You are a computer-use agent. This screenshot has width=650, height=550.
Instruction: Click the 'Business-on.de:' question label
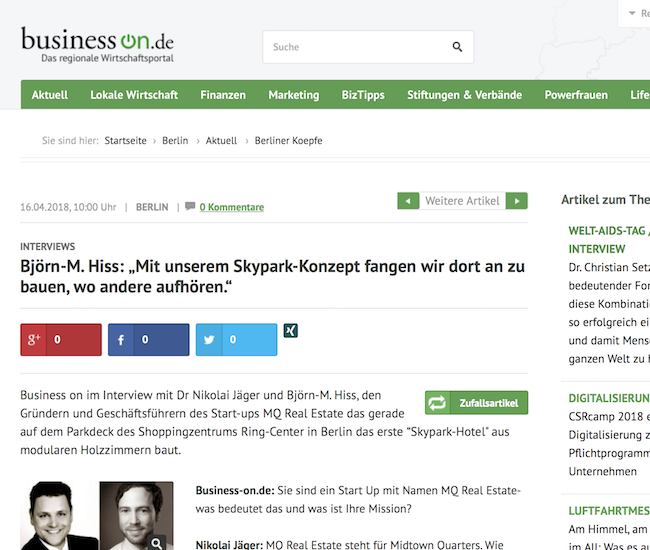235,490
